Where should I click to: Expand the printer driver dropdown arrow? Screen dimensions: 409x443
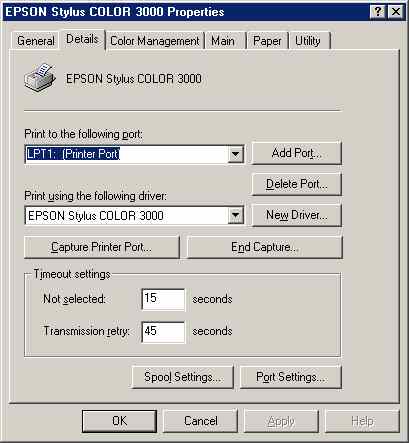click(x=235, y=215)
